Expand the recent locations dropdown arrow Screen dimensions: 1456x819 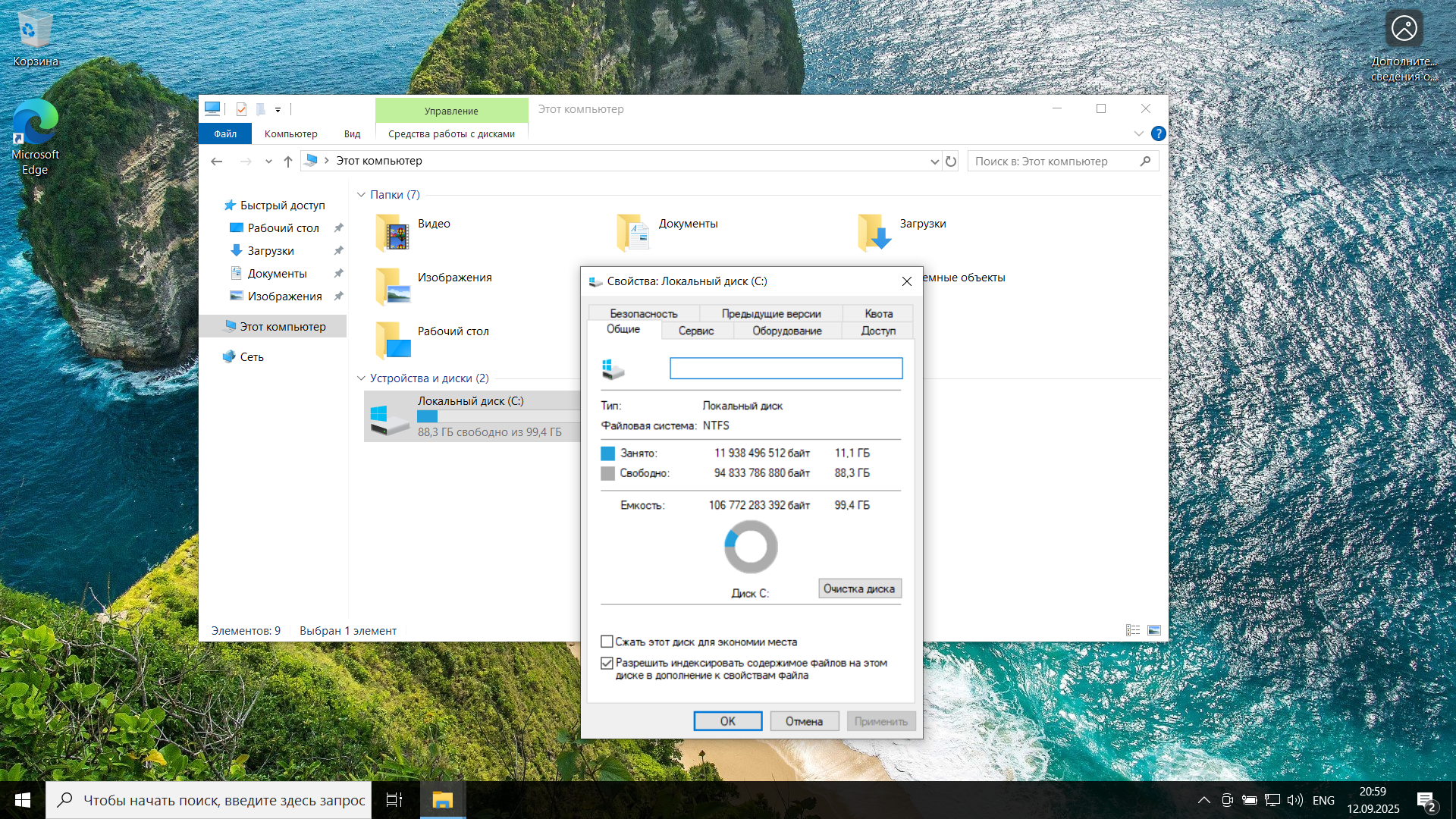point(268,161)
